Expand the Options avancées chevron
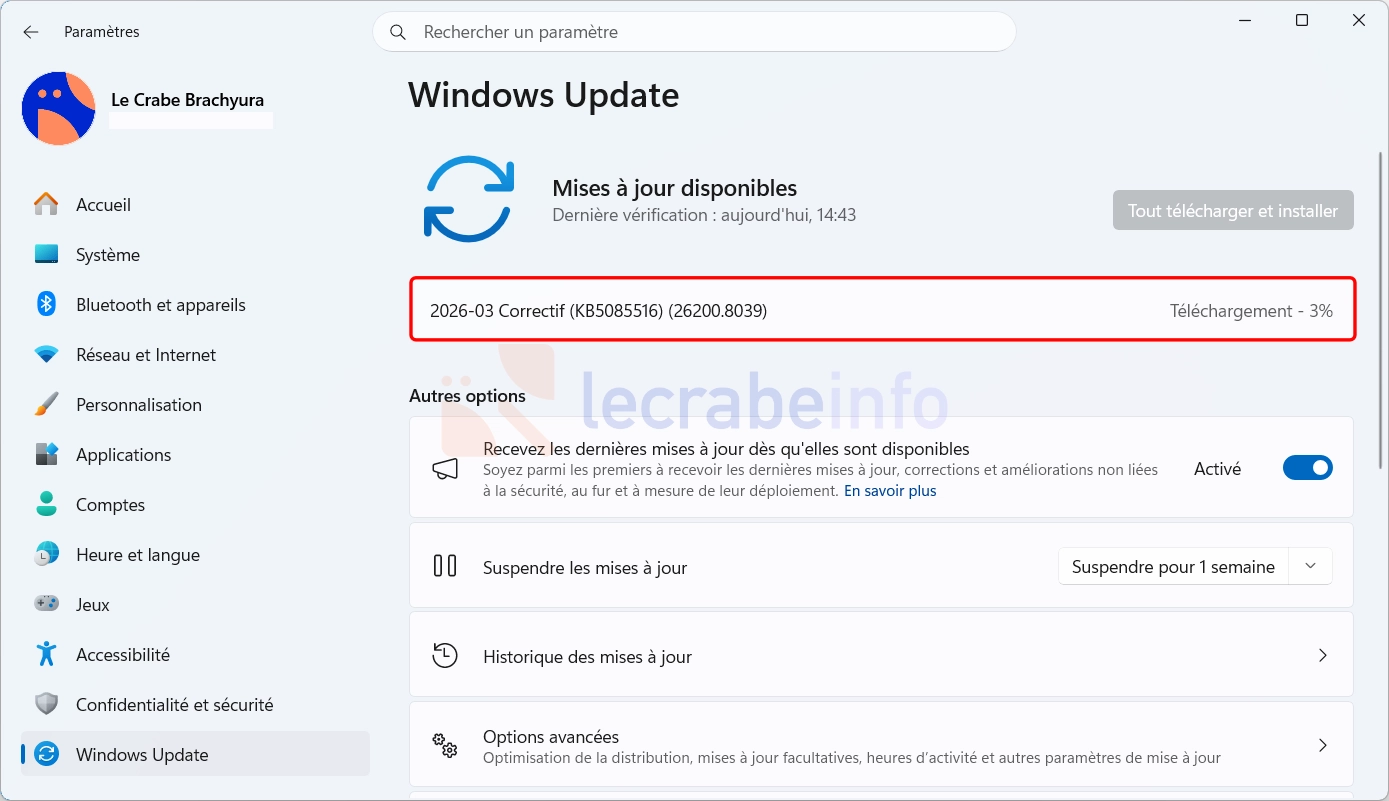 pyautogui.click(x=1323, y=745)
